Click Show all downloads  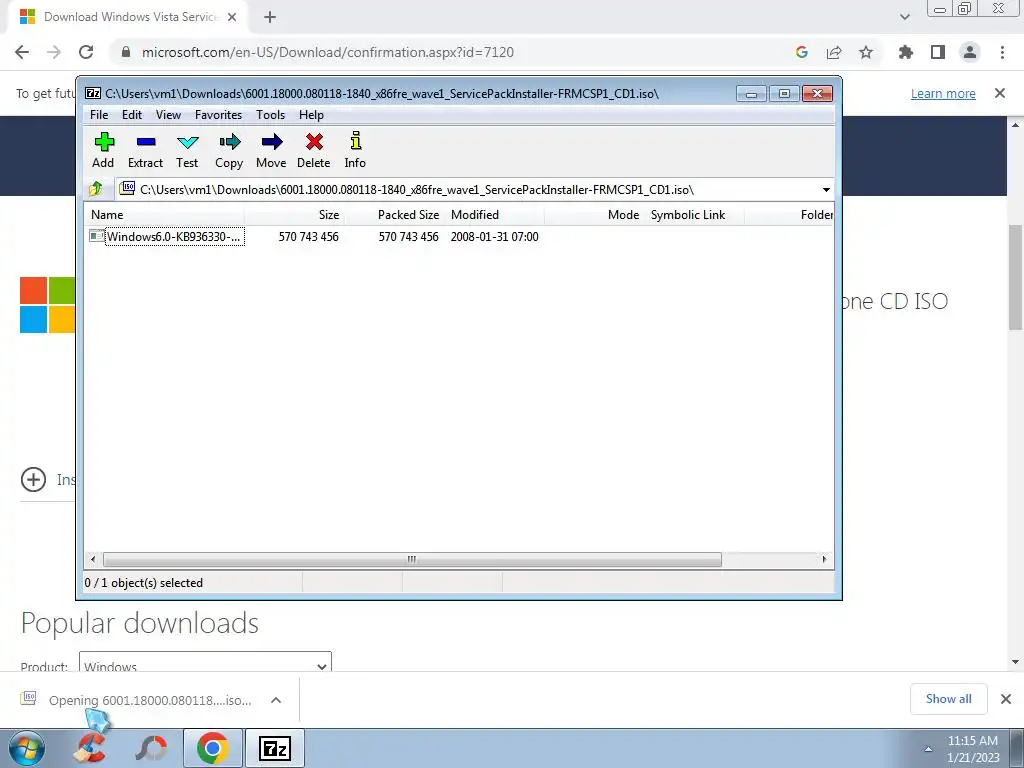948,699
